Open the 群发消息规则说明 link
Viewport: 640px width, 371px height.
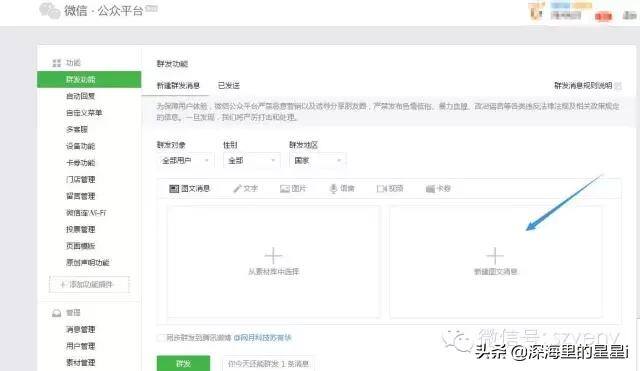tap(583, 85)
